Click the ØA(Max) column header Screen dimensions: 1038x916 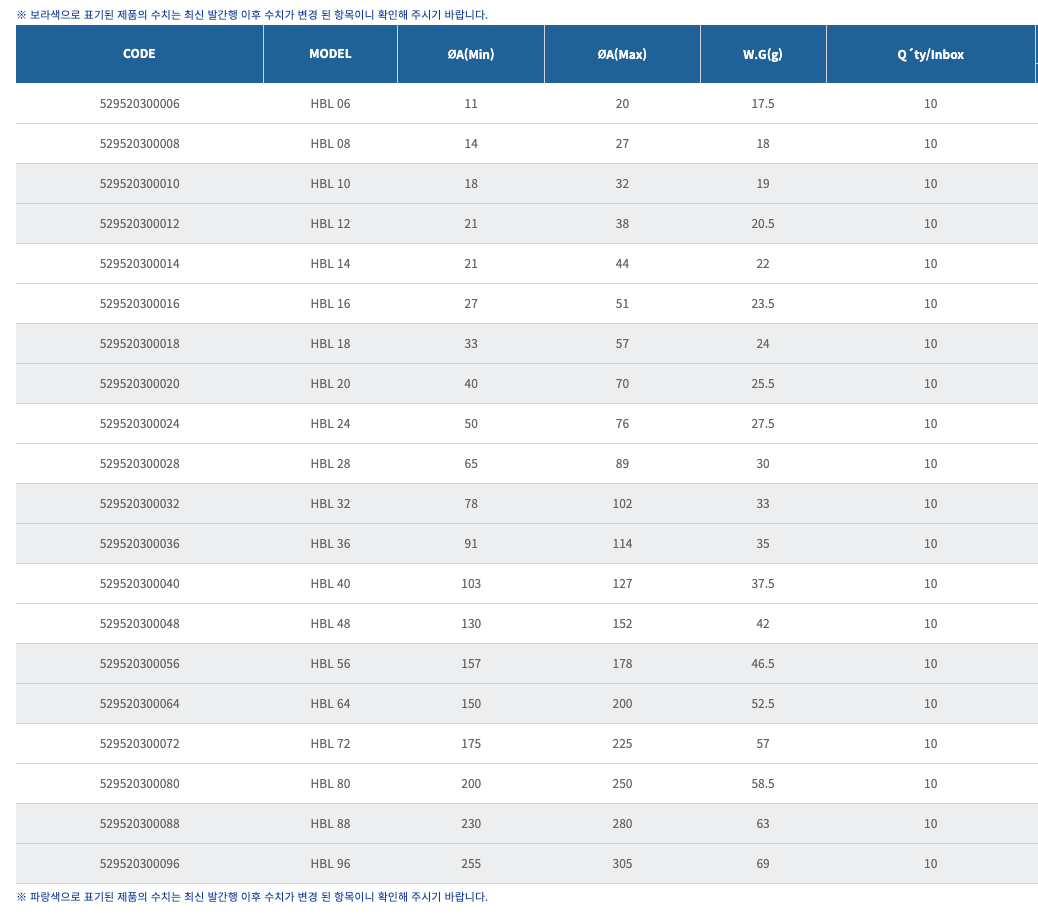click(622, 54)
